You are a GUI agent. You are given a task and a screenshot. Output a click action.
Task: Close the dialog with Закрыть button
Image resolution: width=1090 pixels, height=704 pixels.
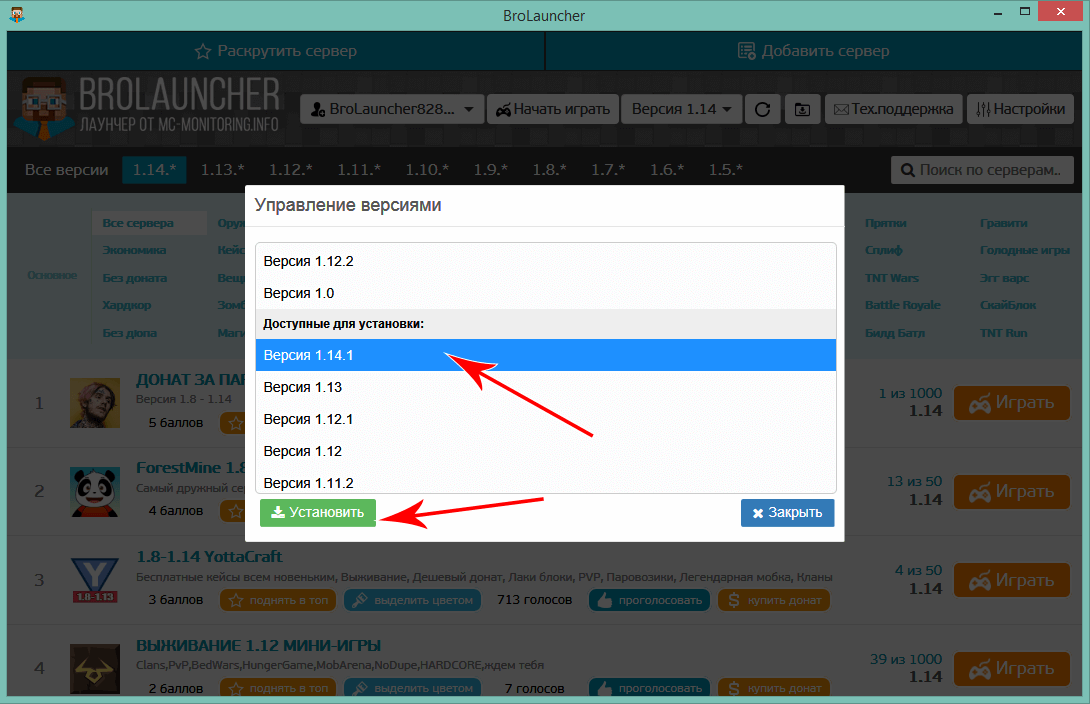click(x=787, y=513)
